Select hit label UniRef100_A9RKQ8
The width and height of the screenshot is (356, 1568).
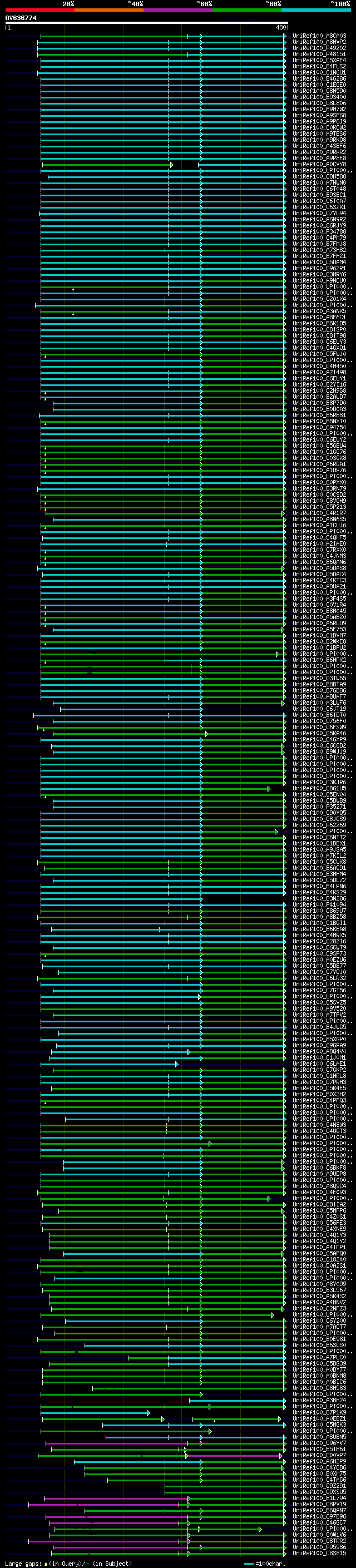pos(319,140)
